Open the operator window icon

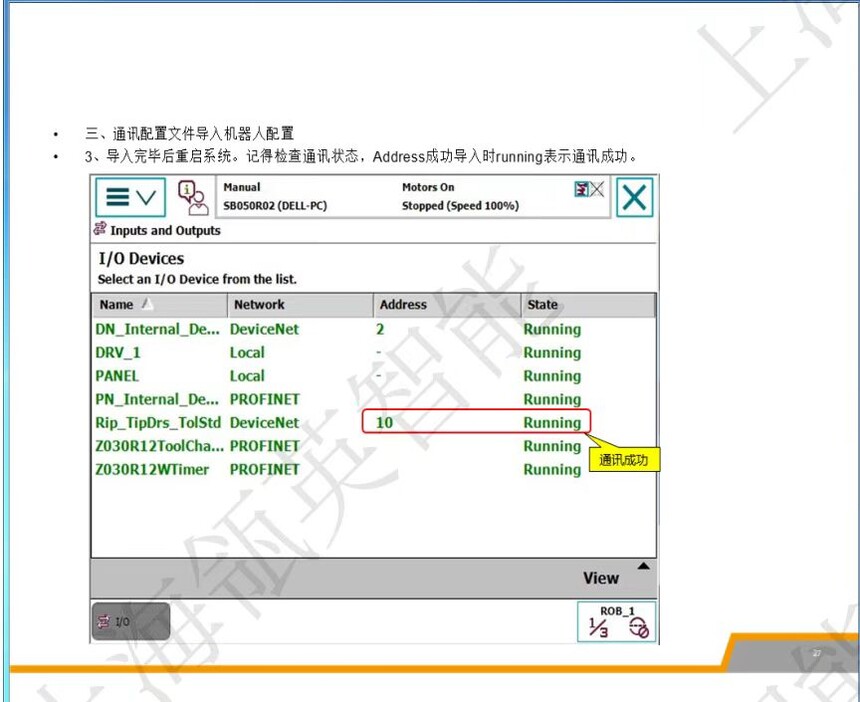tap(193, 197)
